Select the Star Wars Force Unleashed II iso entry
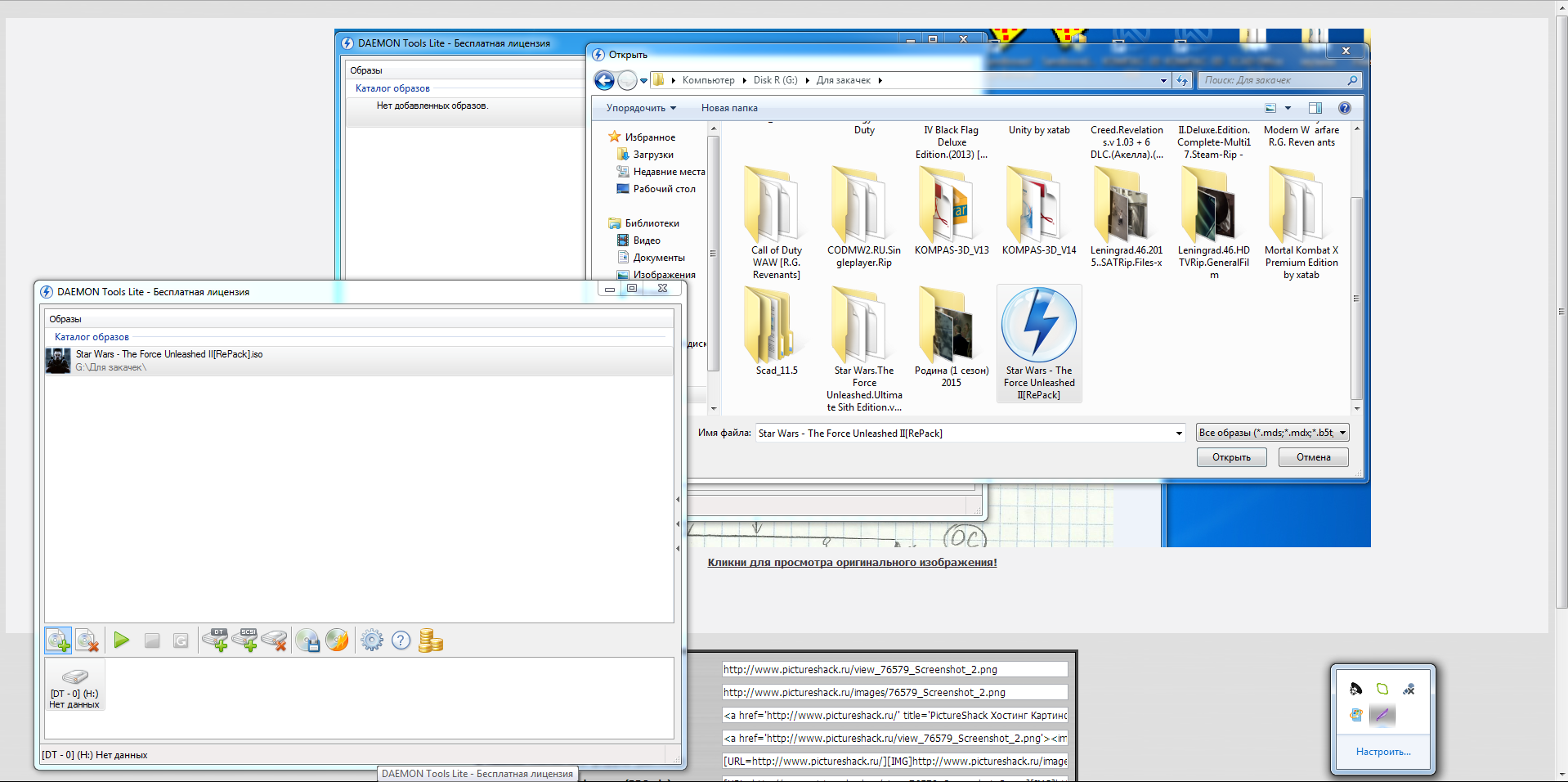The width and height of the screenshot is (1568, 782). click(x=359, y=361)
